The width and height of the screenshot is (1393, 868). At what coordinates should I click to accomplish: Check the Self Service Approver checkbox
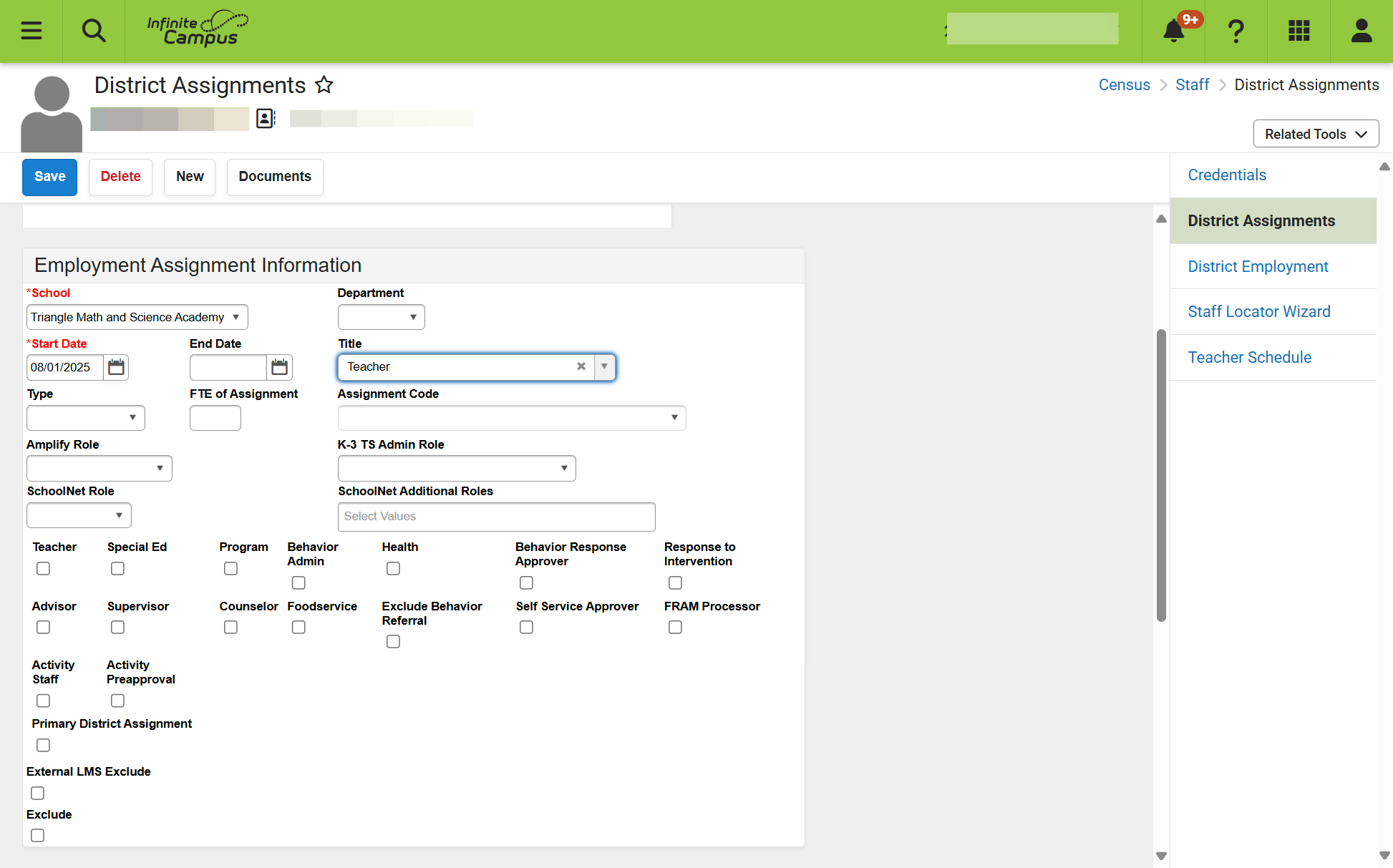(526, 627)
